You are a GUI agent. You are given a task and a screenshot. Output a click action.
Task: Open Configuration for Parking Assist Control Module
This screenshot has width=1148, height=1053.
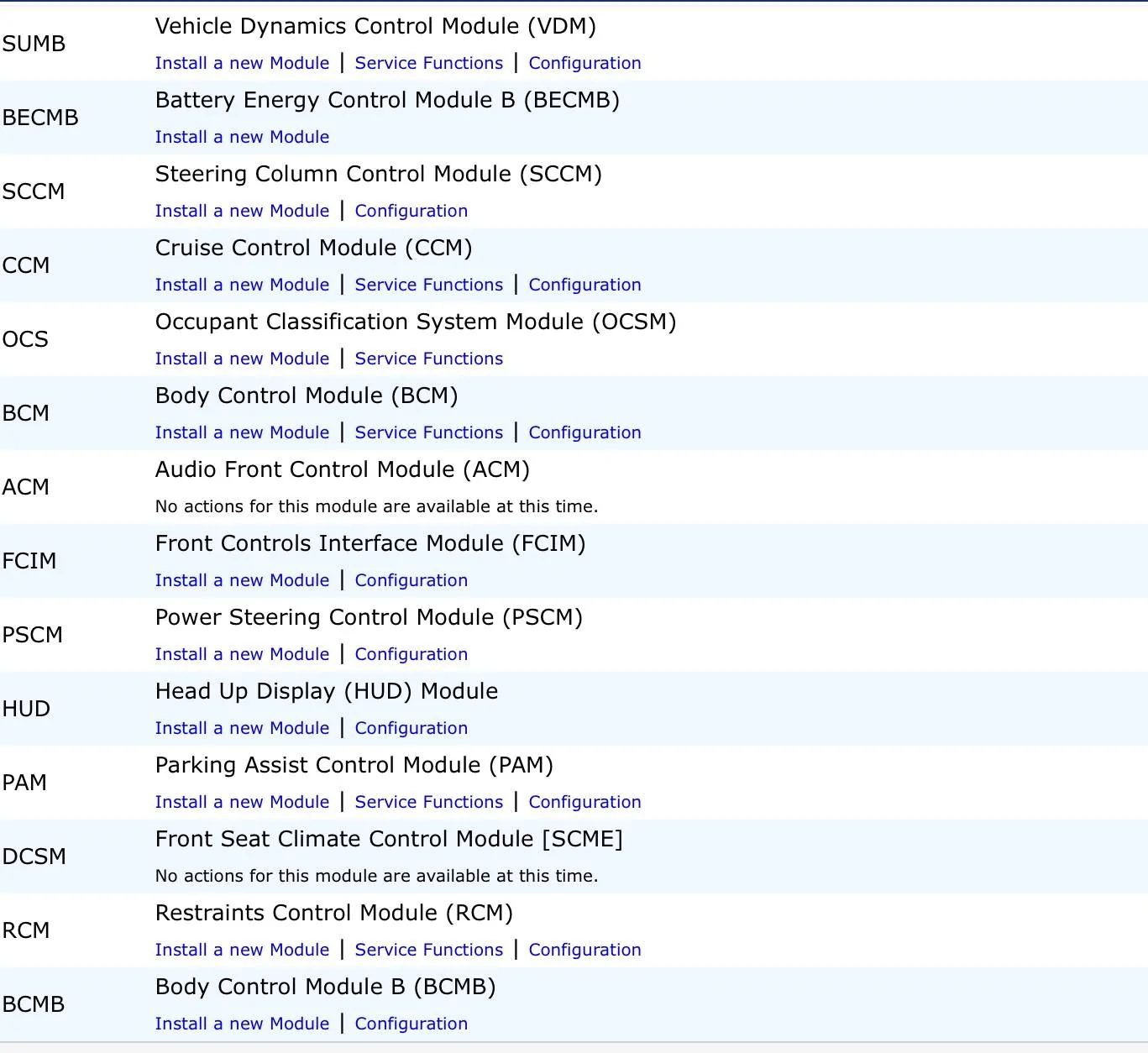coord(584,802)
